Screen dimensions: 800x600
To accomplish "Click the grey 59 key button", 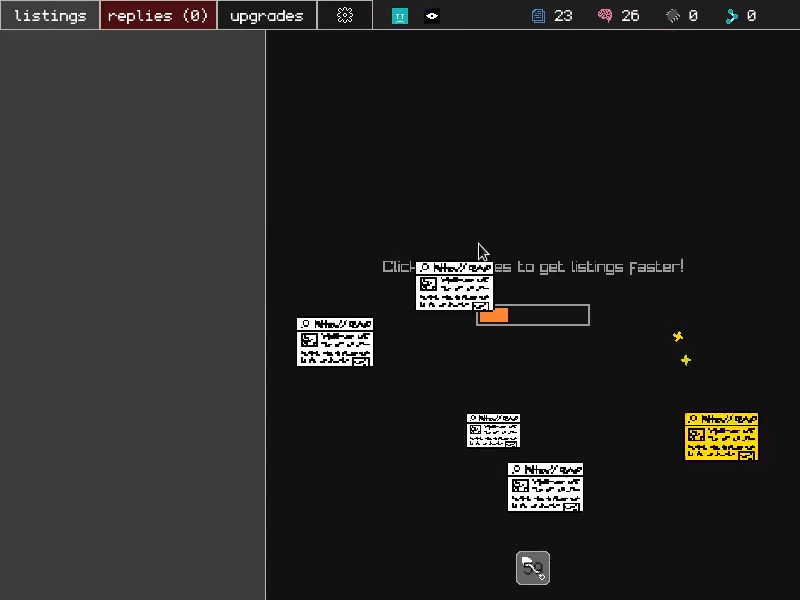I will pos(533,568).
